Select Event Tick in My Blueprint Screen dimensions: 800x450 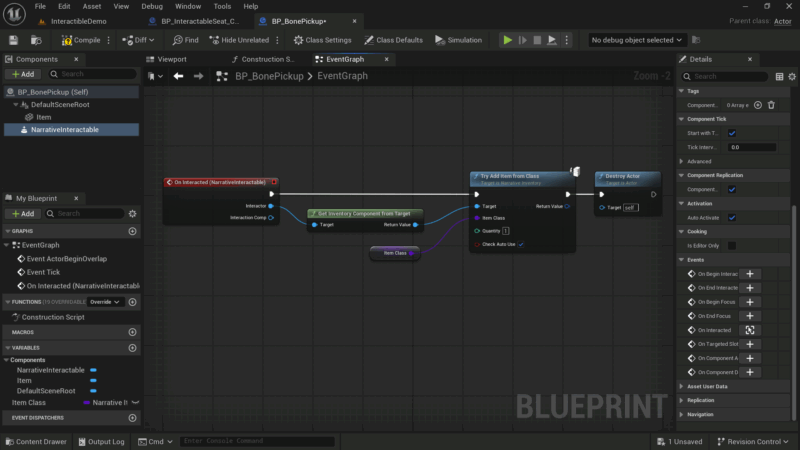[x=43, y=272]
